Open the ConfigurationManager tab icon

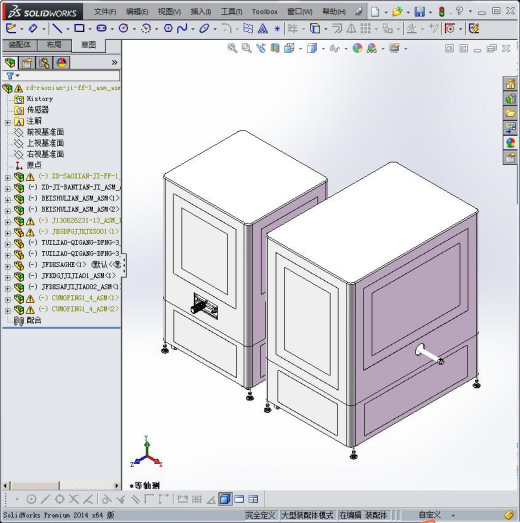pos(44,63)
